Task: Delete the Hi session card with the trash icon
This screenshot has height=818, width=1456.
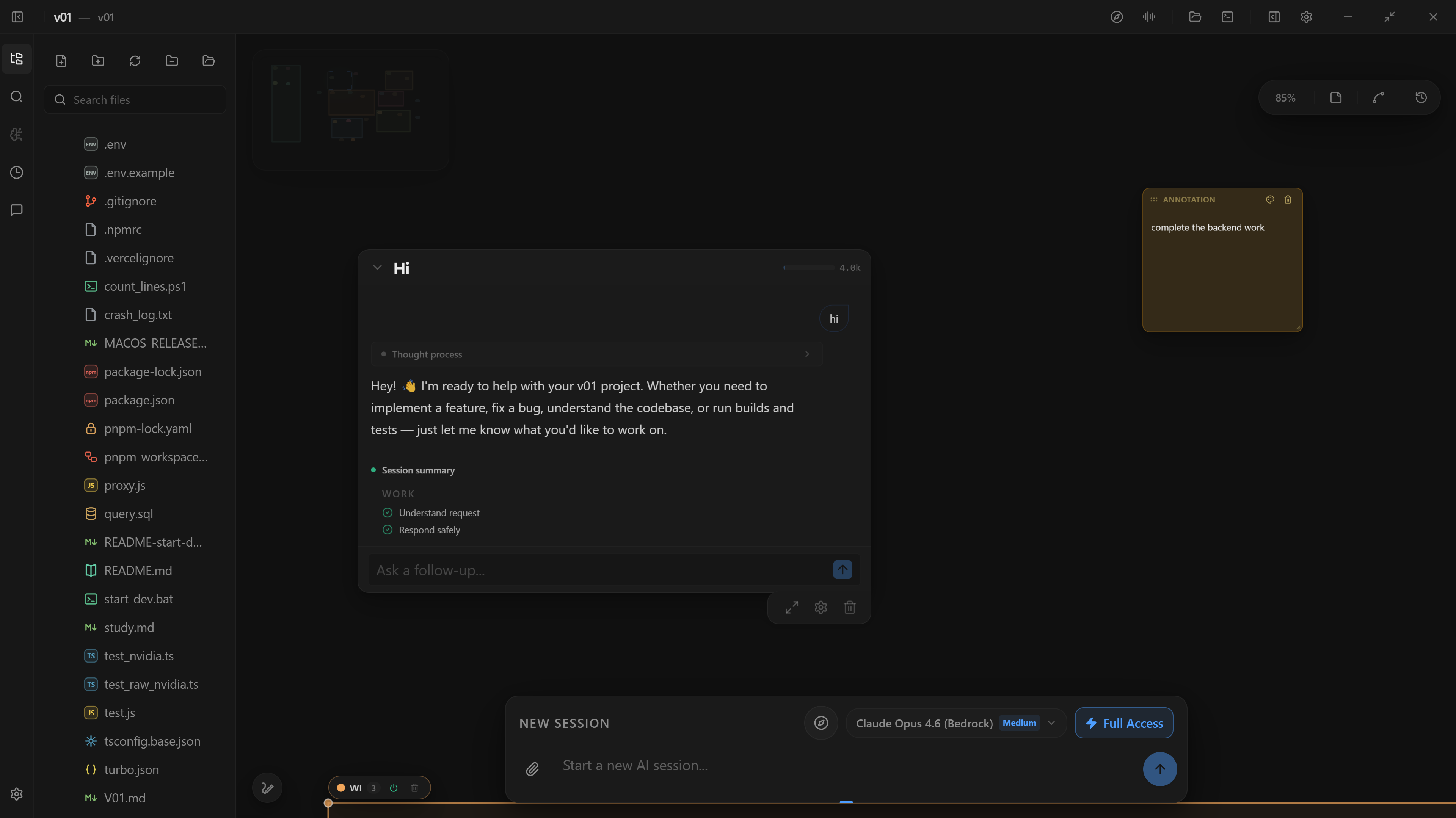Action: tap(849, 607)
